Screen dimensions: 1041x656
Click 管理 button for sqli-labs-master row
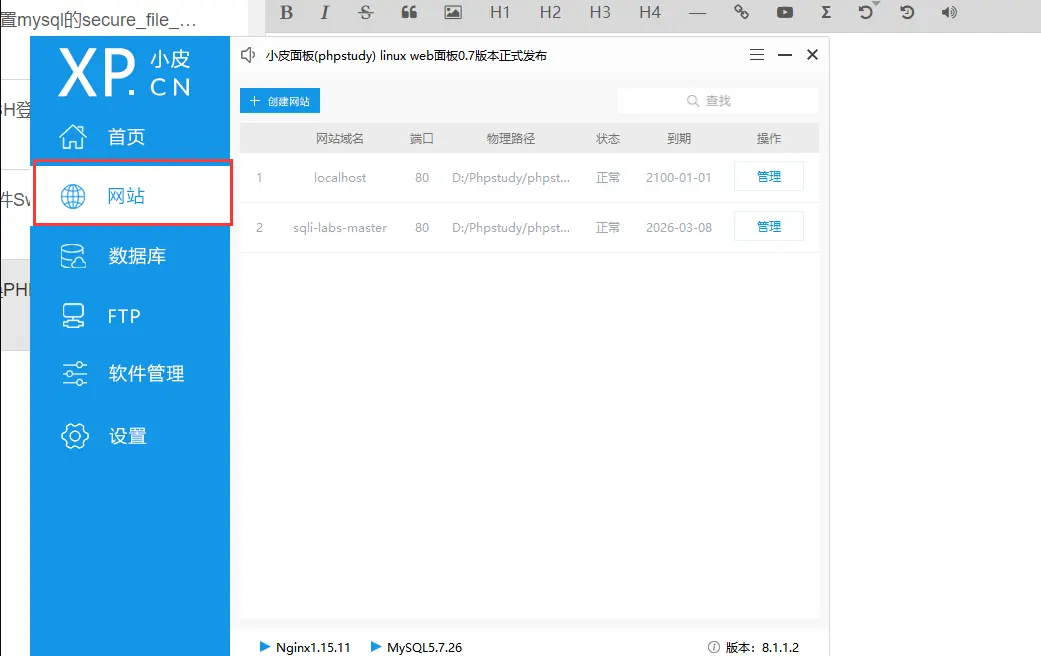pyautogui.click(x=769, y=226)
